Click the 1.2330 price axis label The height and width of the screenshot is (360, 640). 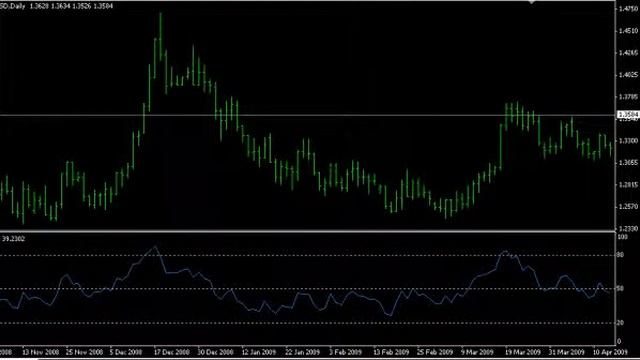(x=629, y=229)
